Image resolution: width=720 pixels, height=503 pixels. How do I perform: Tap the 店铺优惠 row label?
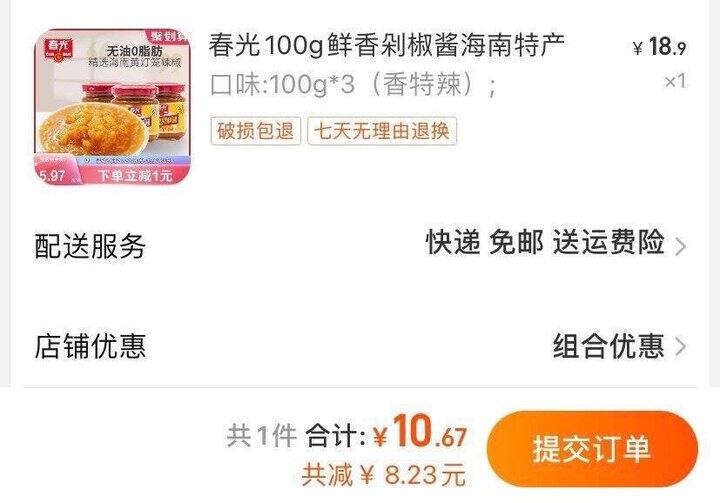click(90, 346)
